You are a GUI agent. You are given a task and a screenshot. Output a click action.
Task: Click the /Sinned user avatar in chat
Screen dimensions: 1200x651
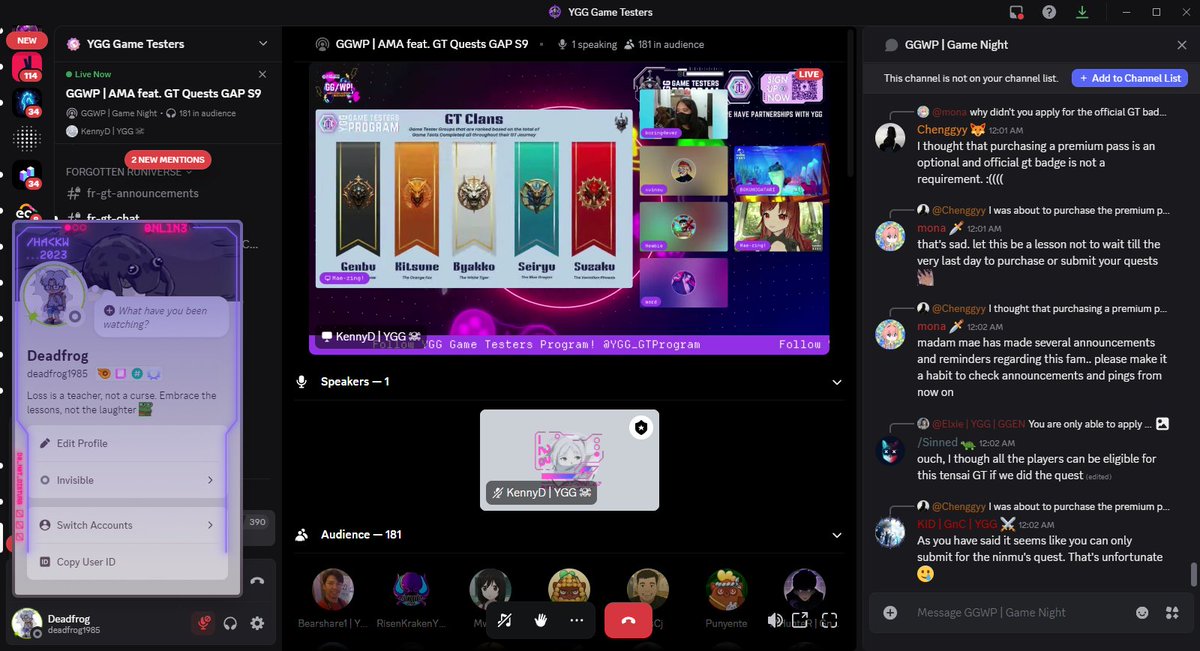click(890, 450)
